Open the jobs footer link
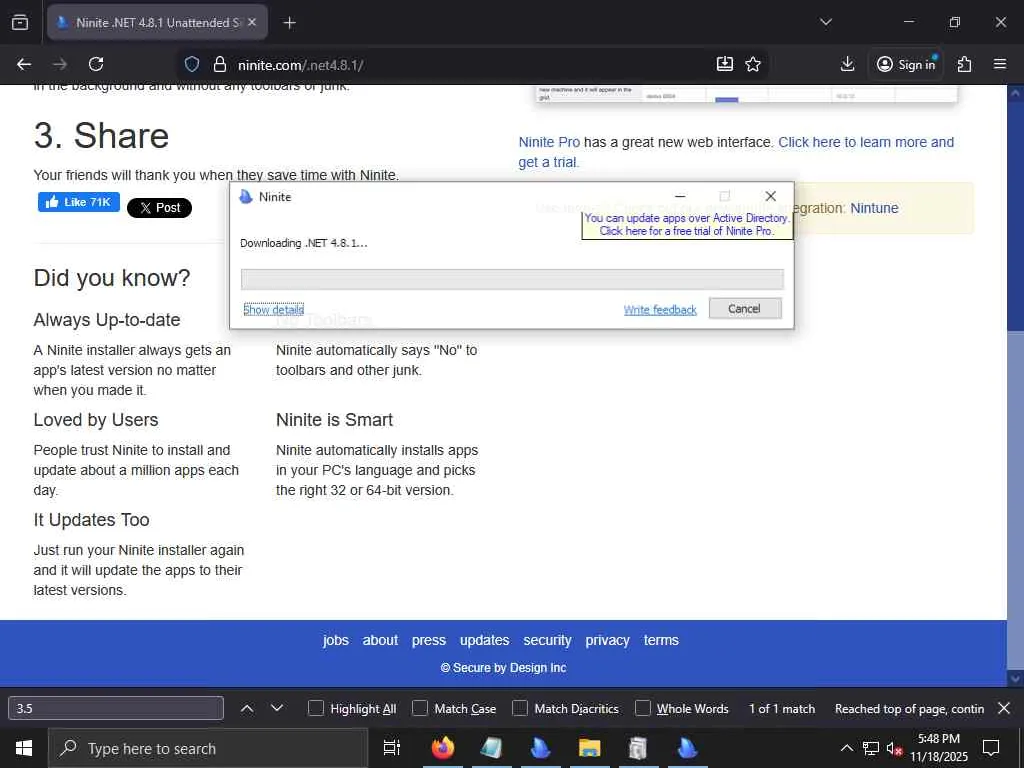The height and width of the screenshot is (768, 1024). pyautogui.click(x=336, y=641)
